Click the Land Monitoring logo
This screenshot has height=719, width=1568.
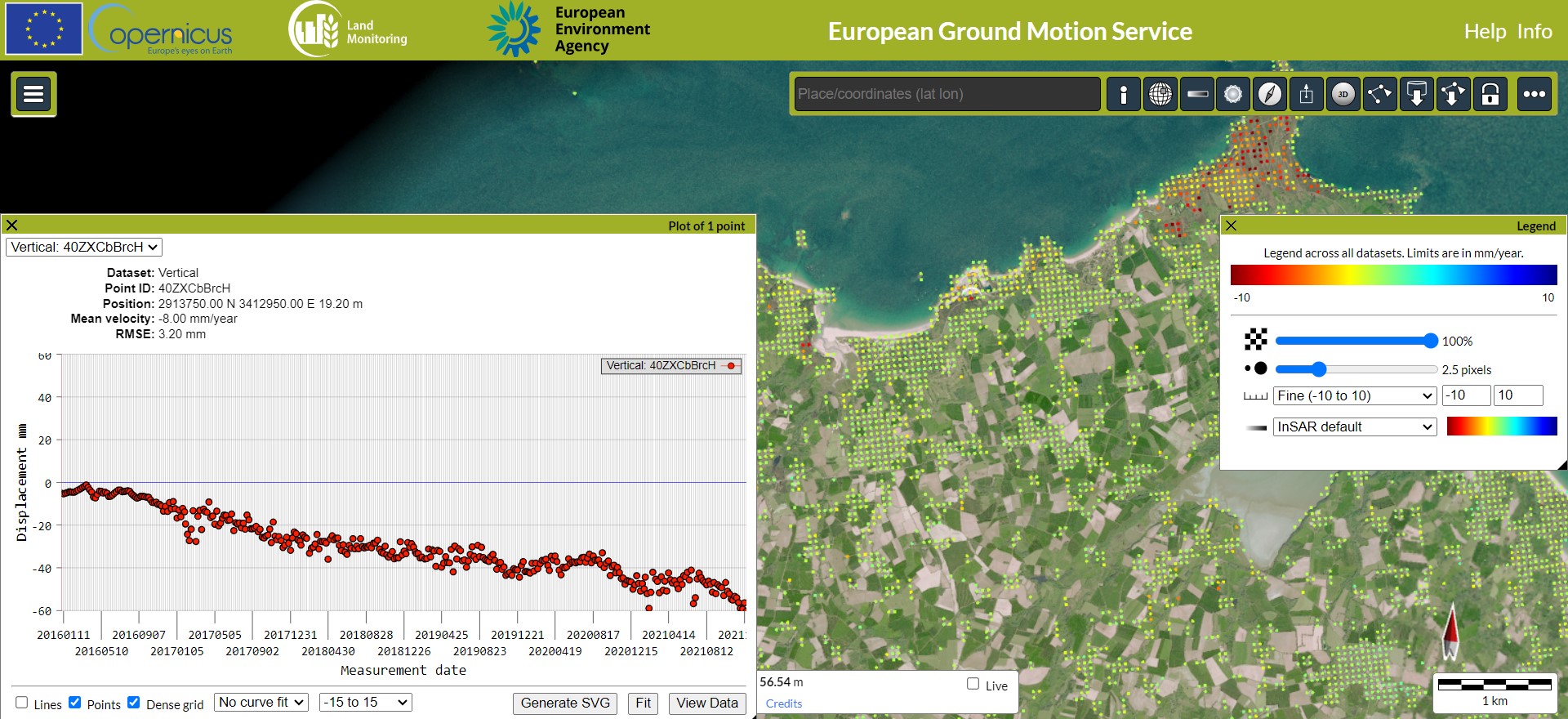348,30
